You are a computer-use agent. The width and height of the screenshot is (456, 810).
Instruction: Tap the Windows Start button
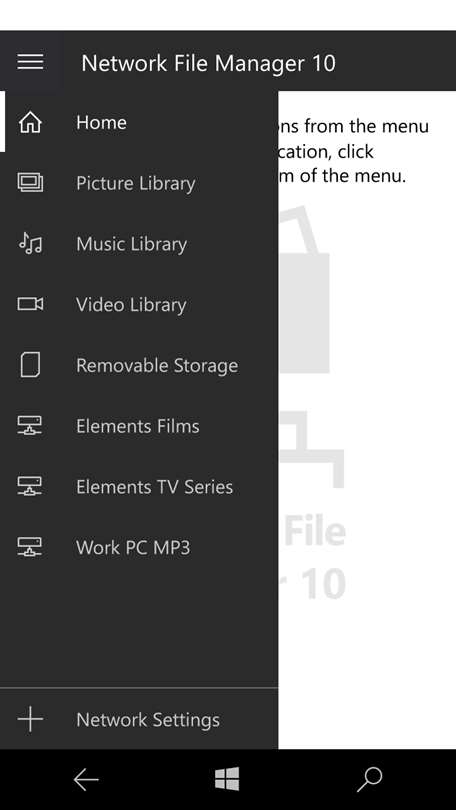click(227, 779)
